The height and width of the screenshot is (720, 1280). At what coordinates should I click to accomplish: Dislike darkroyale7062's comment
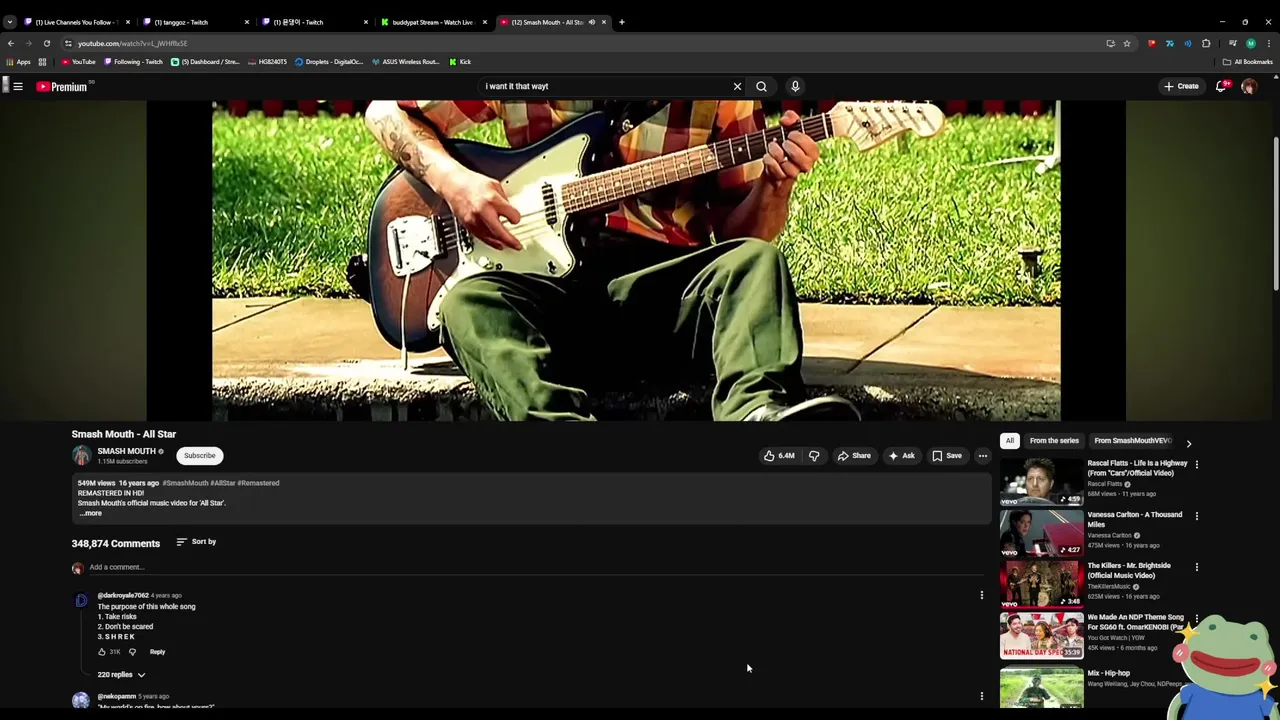(132, 652)
